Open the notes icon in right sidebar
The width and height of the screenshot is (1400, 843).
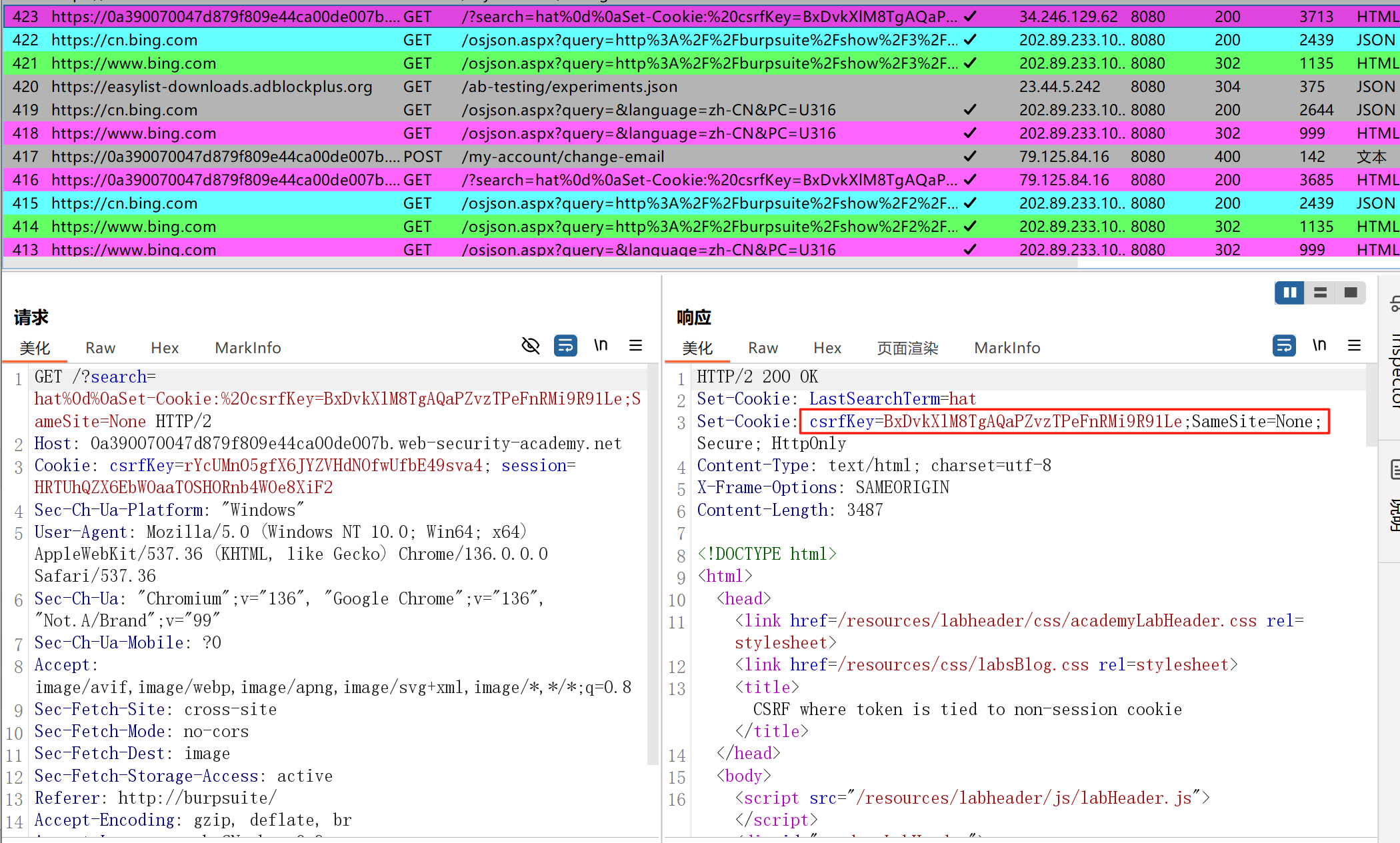(x=1395, y=470)
